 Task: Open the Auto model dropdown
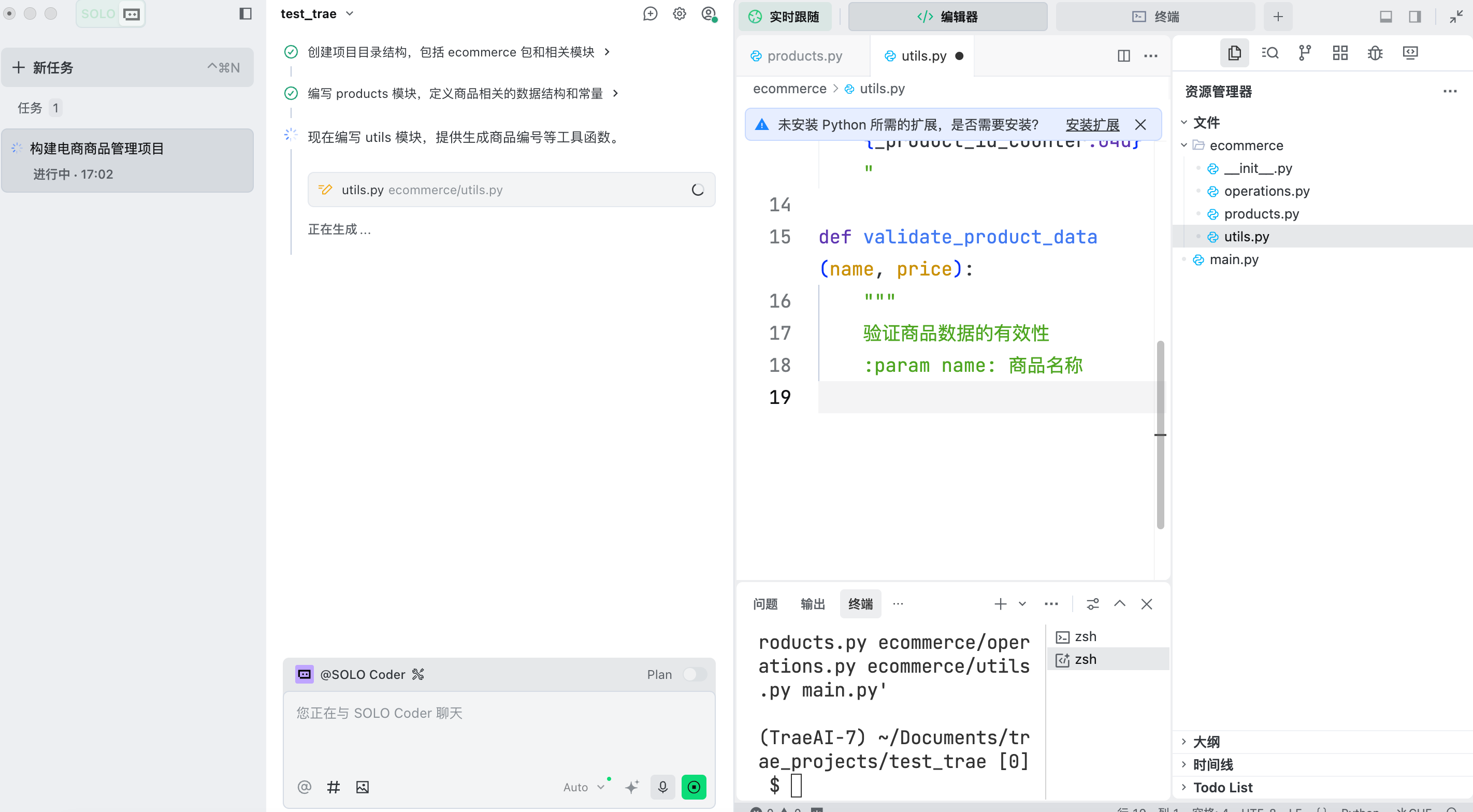point(583,787)
